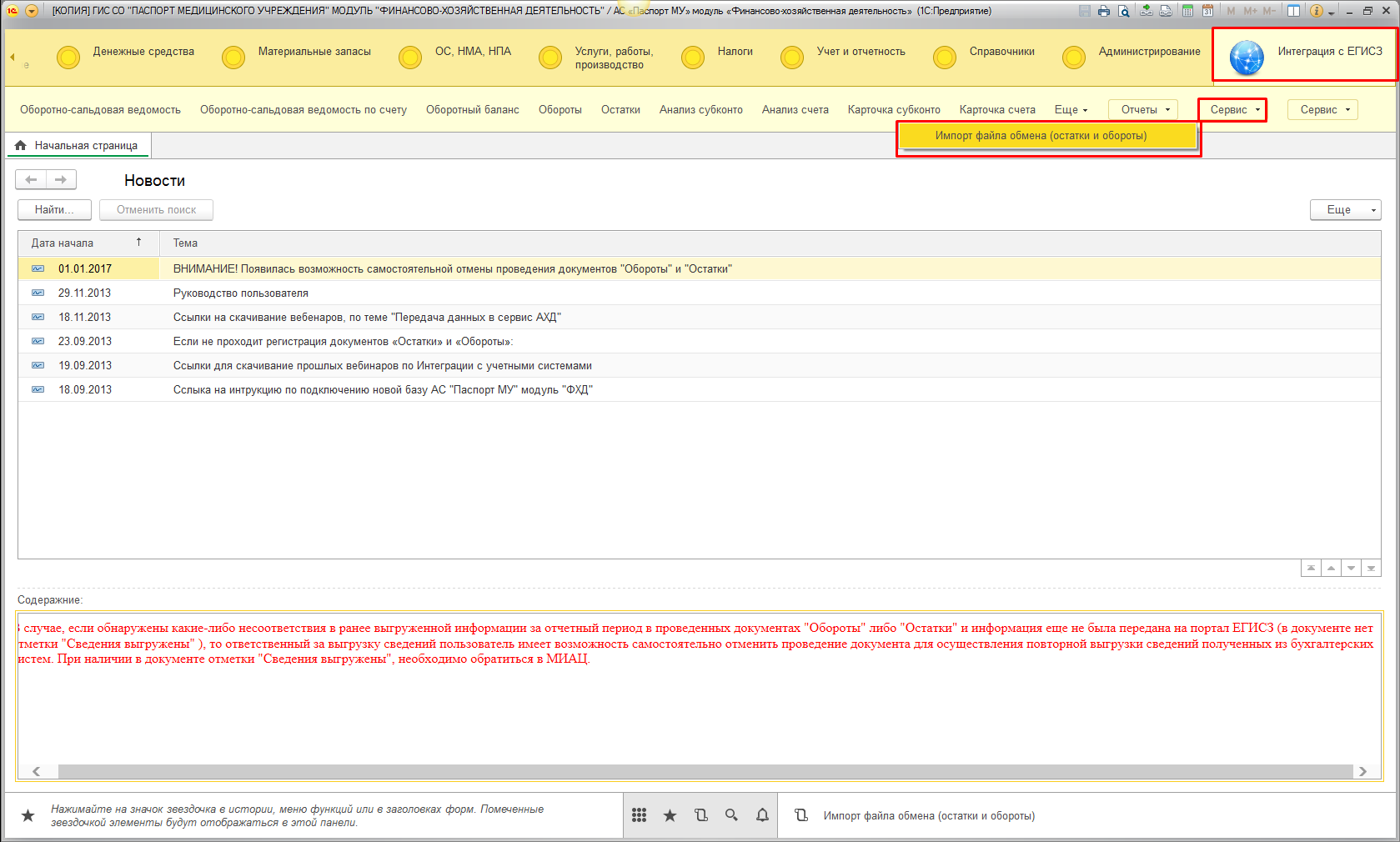The height and width of the screenshot is (842, 1400).
Task: Expand the Еще dropdown above the news list
Action: 1345,210
